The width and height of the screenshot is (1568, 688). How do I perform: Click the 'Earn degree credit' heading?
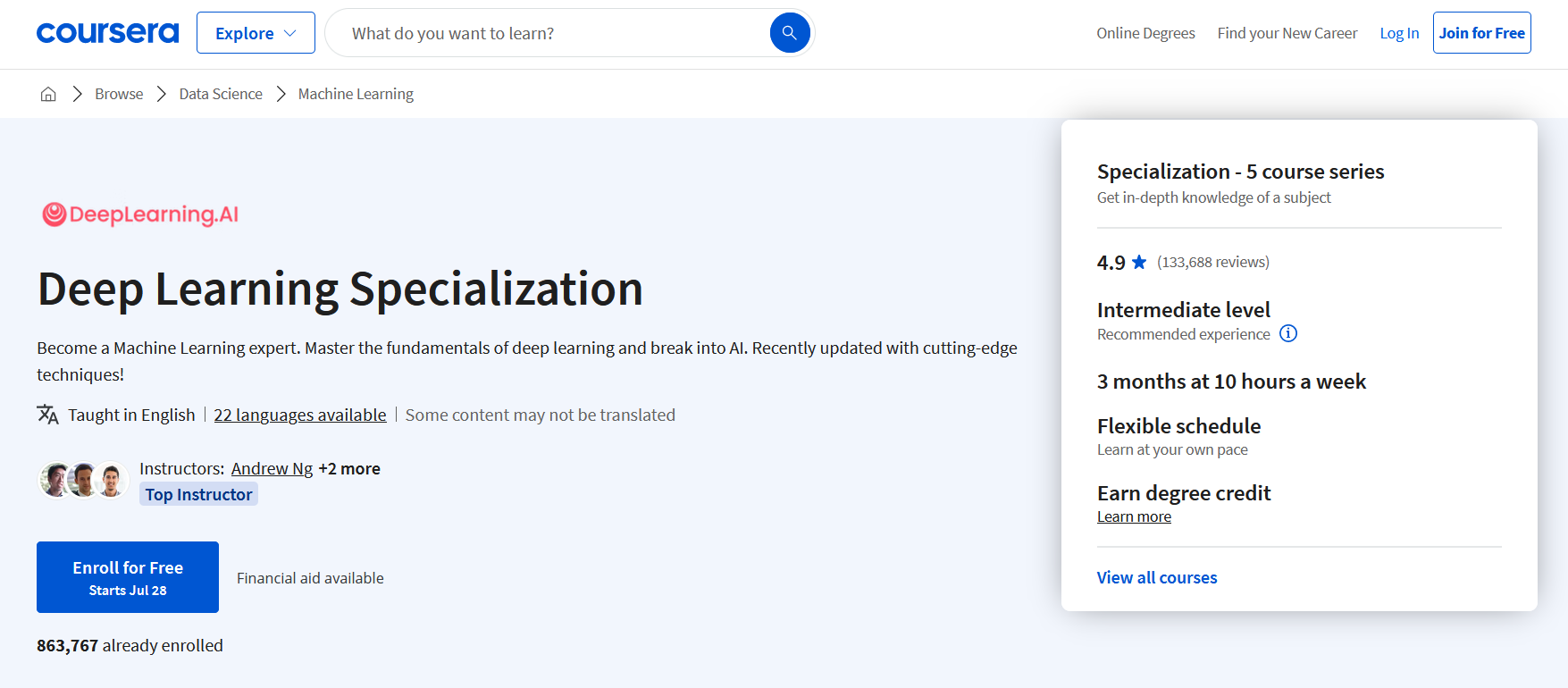coord(1183,493)
